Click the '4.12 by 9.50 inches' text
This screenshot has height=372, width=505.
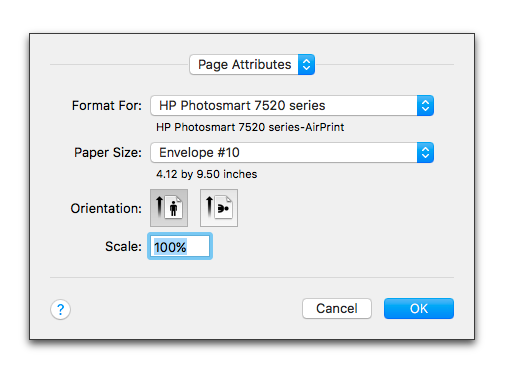click(207, 174)
